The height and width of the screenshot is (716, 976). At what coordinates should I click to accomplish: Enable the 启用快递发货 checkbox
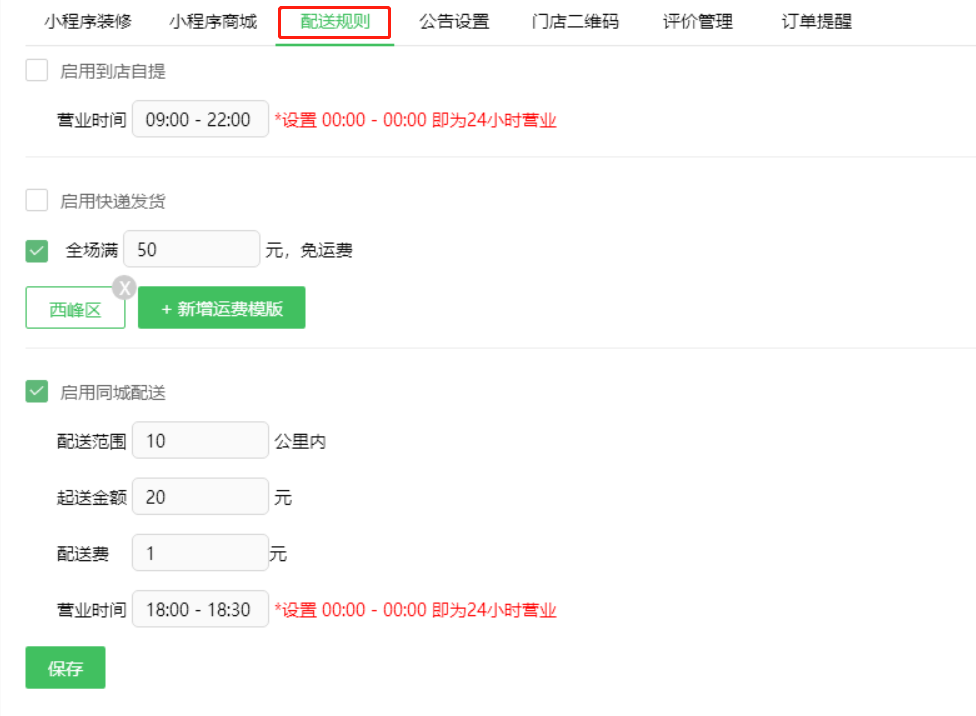36,199
